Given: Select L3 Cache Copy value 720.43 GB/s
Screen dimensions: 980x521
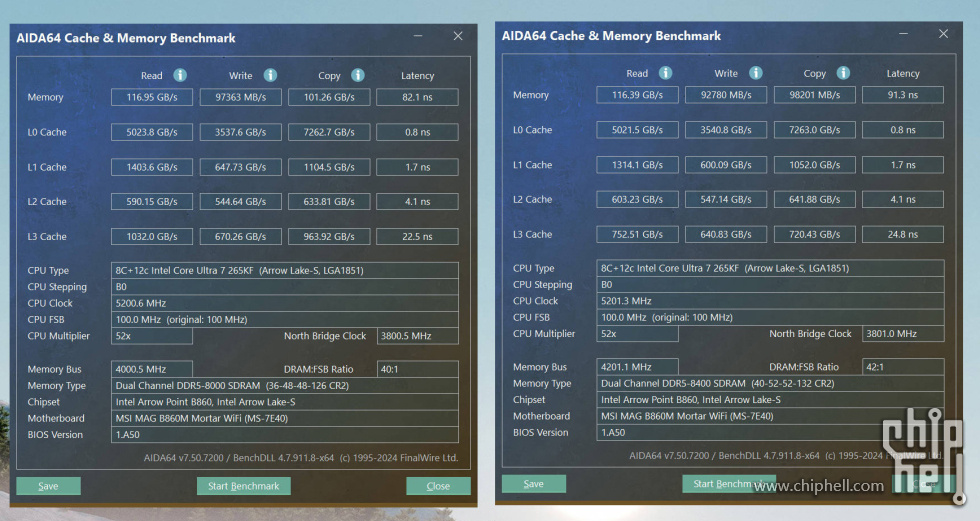Looking at the screenshot, I should [x=814, y=234].
